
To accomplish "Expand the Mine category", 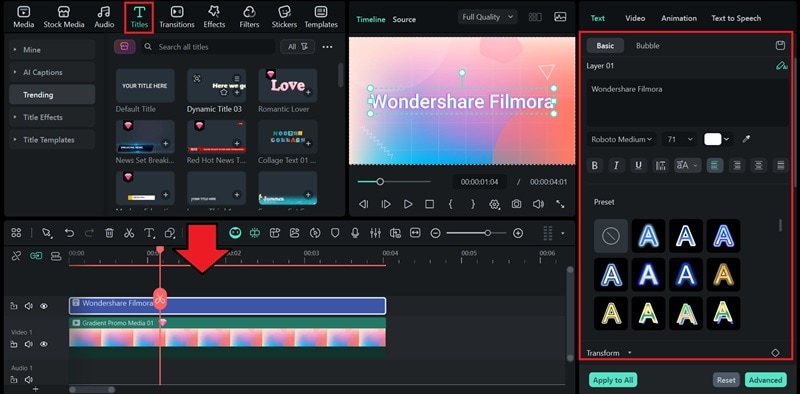I will tap(52, 50).
